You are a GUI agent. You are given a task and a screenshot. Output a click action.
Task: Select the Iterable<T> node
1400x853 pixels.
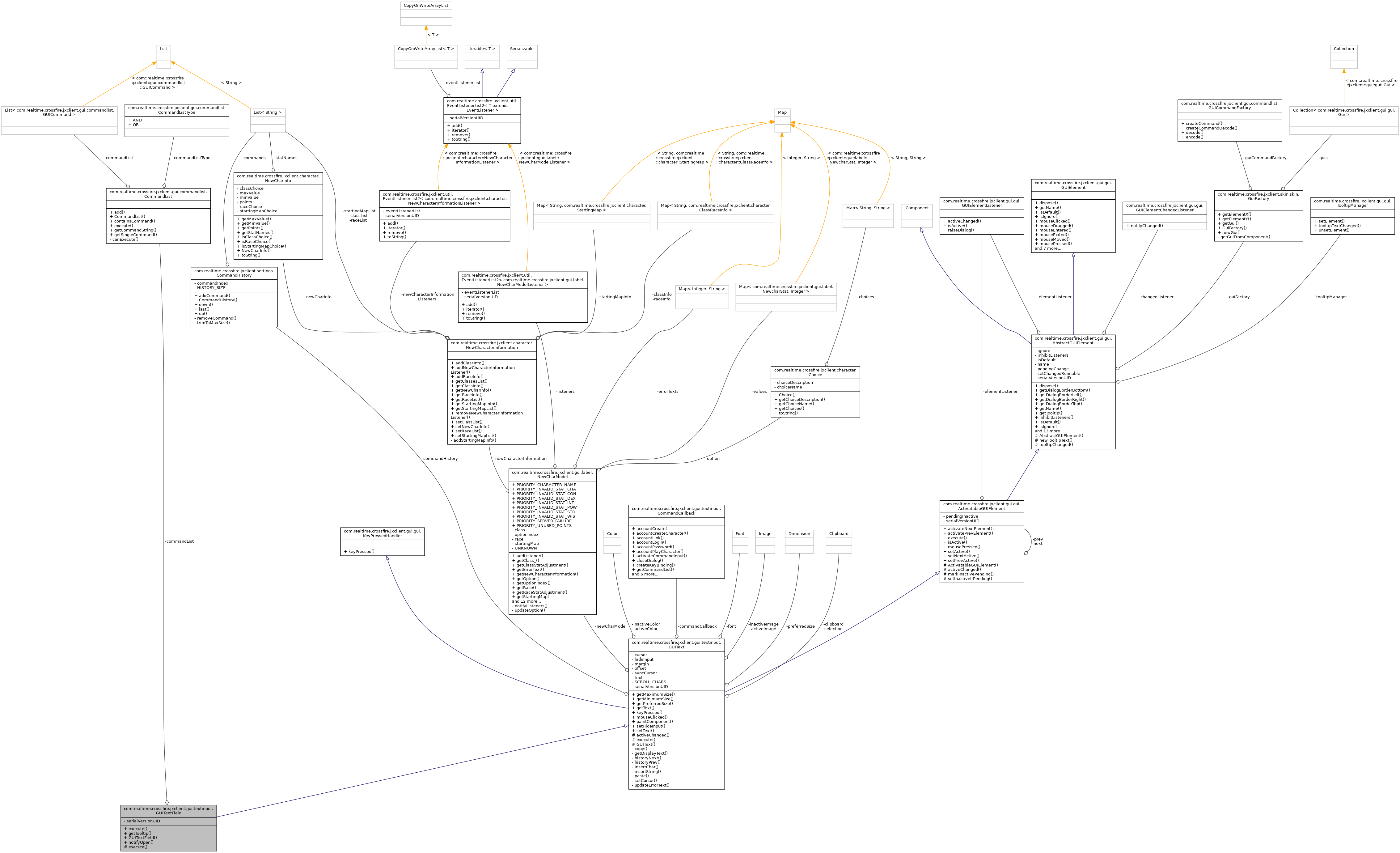click(482, 57)
